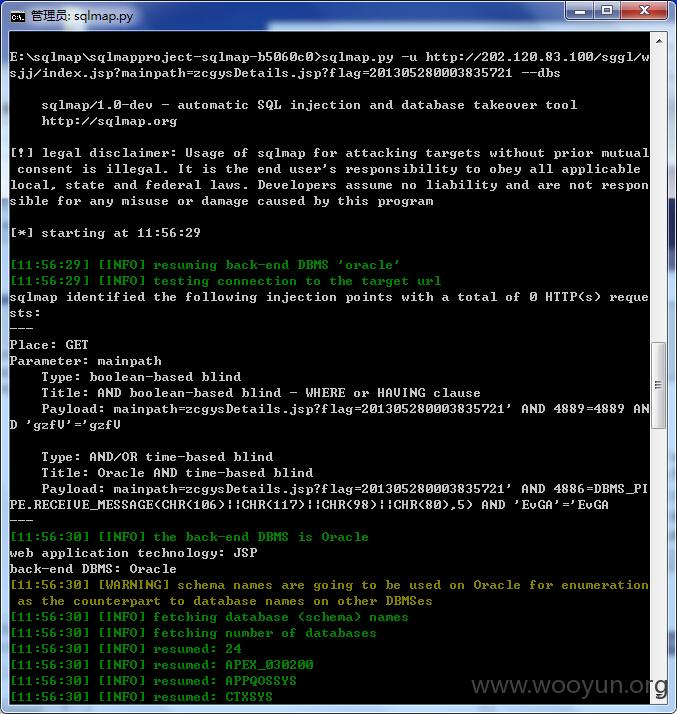Click 'sqlmap/1.0-dev - automatic SQL injection' line
Image resolution: width=677 pixels, height=714 pixels.
tap(309, 105)
